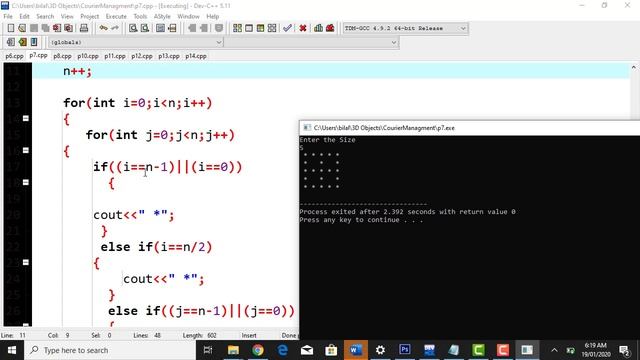Screen dimensions: 640x360
Task: Open the Search menu
Action: pyautogui.click(x=45, y=16)
